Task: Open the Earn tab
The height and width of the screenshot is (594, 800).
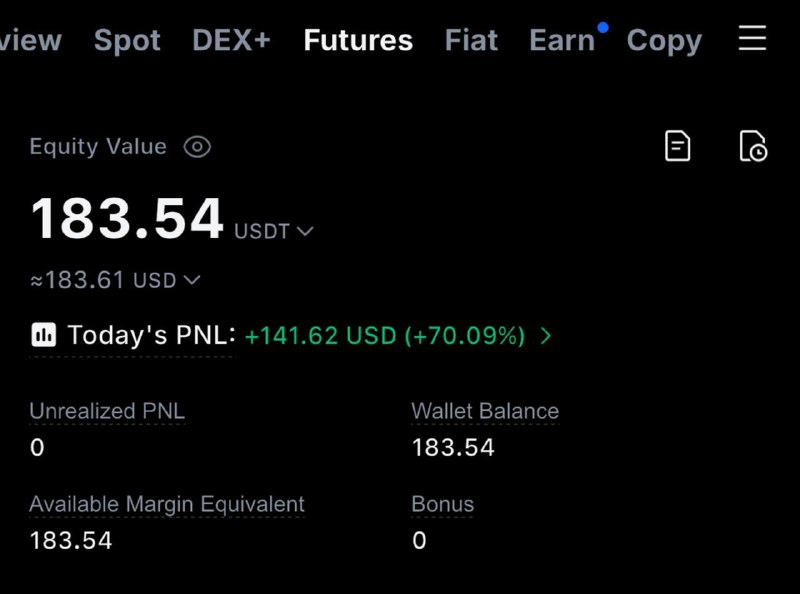Action: (562, 40)
